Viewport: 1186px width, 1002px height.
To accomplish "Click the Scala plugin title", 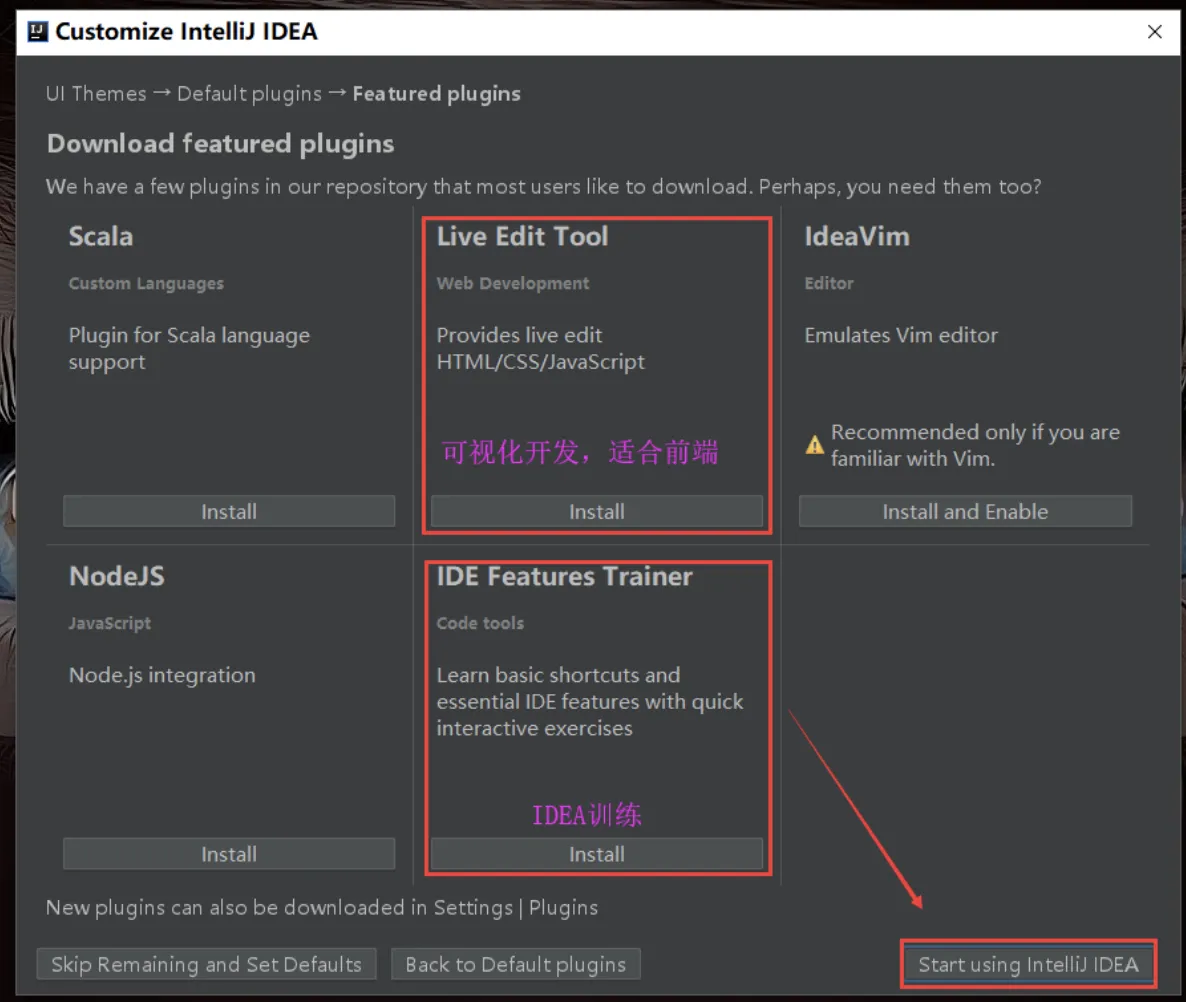I will (x=101, y=236).
